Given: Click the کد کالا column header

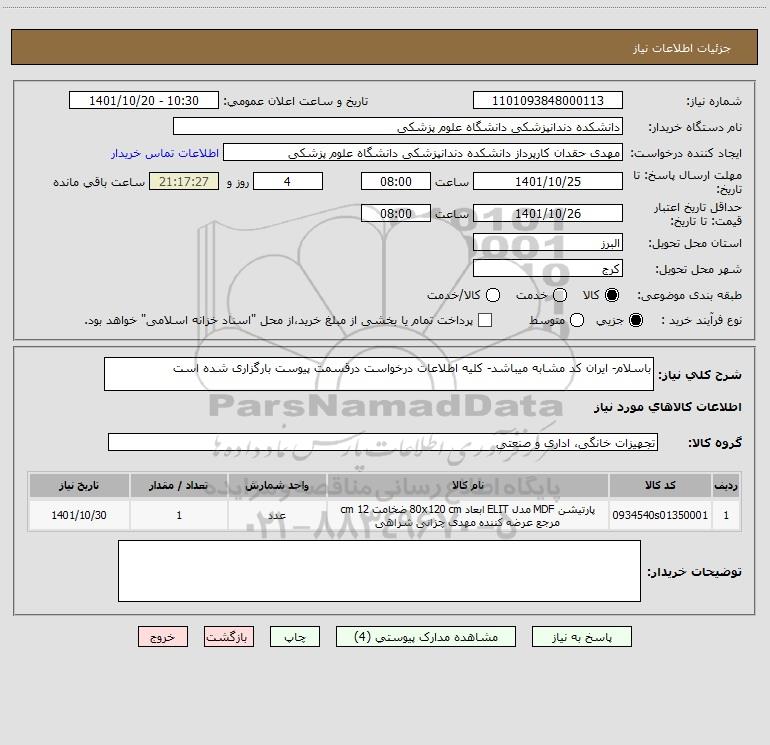Looking at the screenshot, I should [660, 485].
